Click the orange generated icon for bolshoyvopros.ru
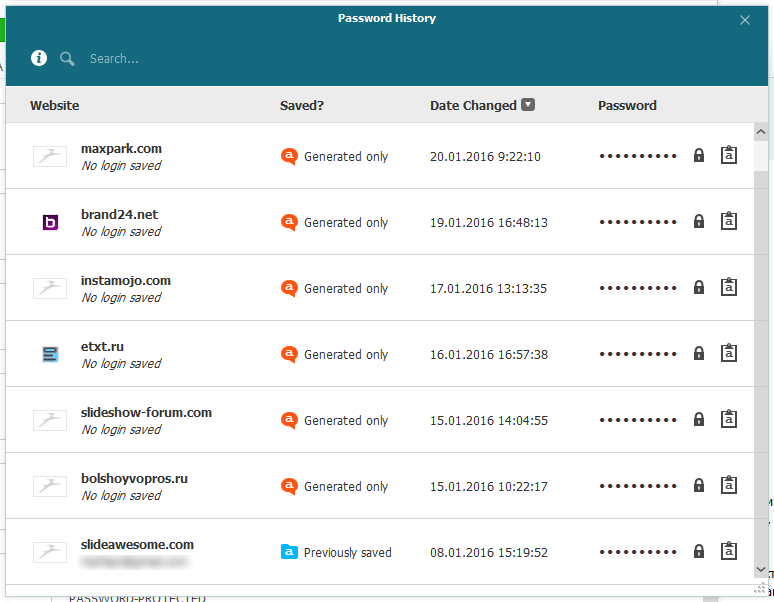The height and width of the screenshot is (602, 774). tap(289, 486)
